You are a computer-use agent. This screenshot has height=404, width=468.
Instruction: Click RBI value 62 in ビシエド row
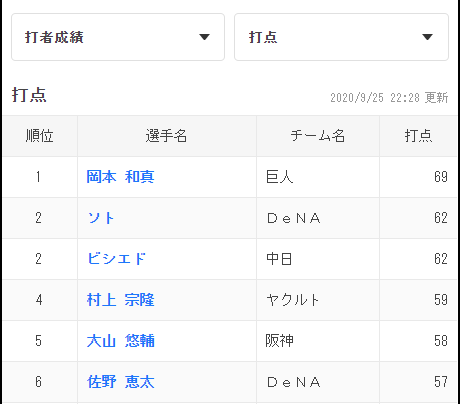pyautogui.click(x=441, y=259)
